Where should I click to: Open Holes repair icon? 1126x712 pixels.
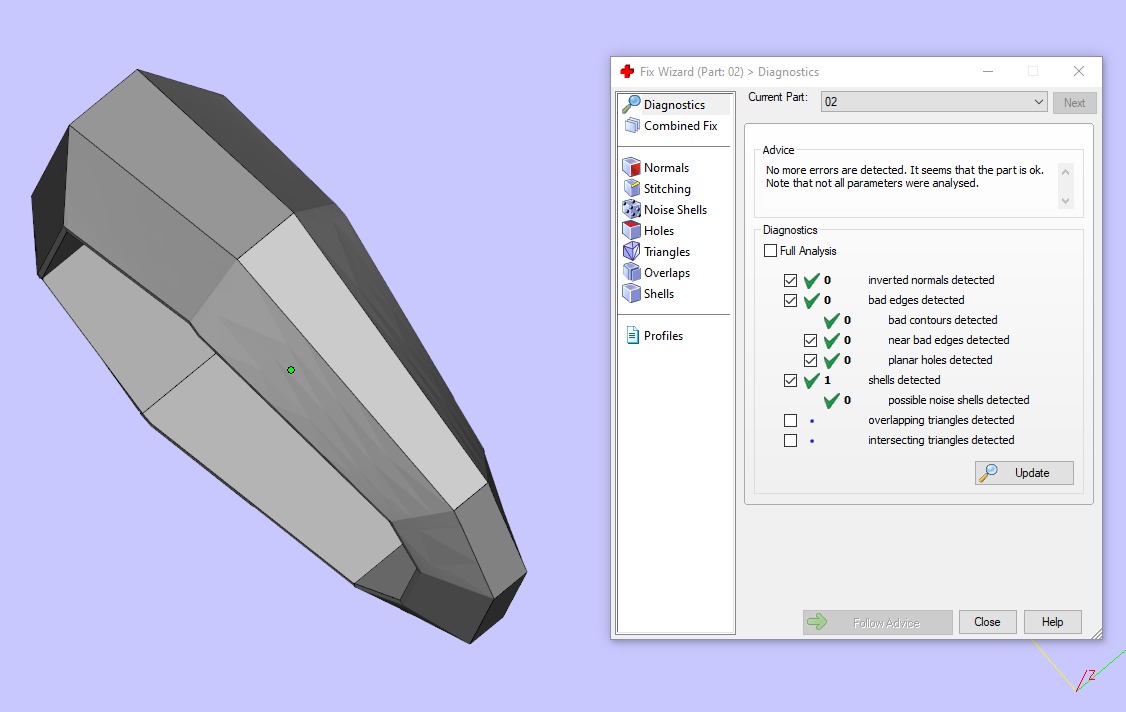click(x=631, y=230)
